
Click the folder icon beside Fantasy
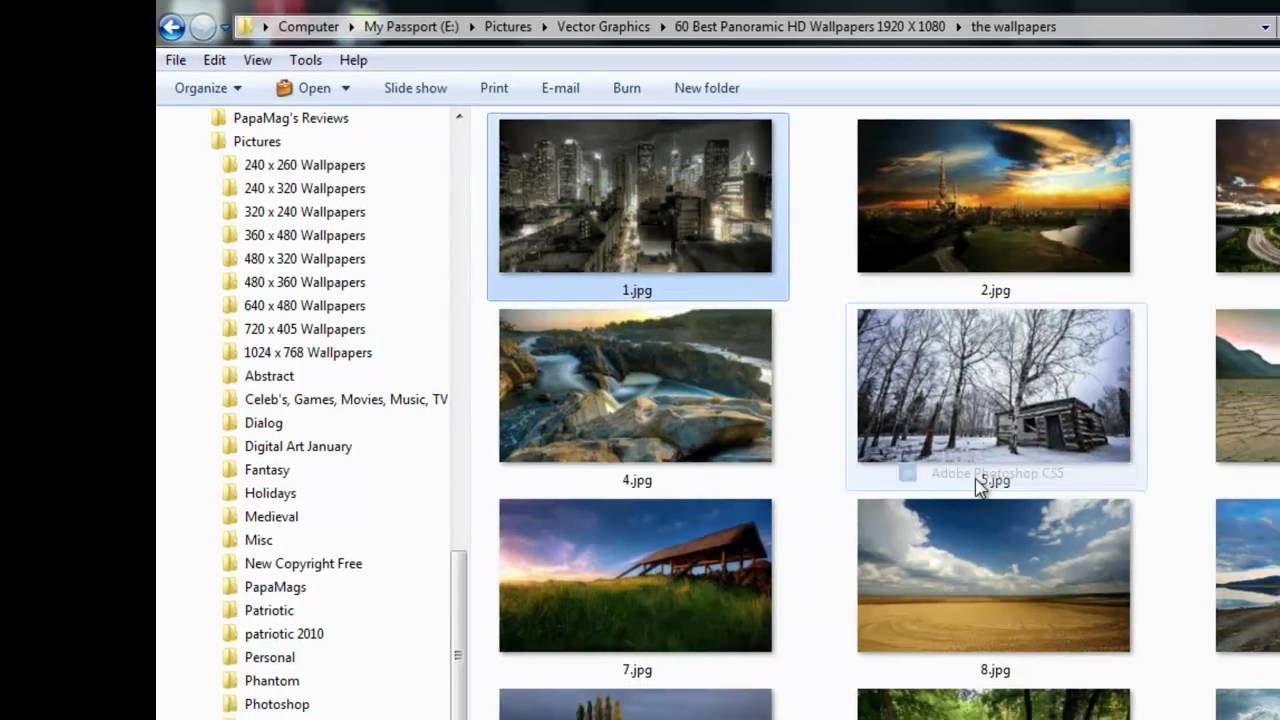point(229,470)
